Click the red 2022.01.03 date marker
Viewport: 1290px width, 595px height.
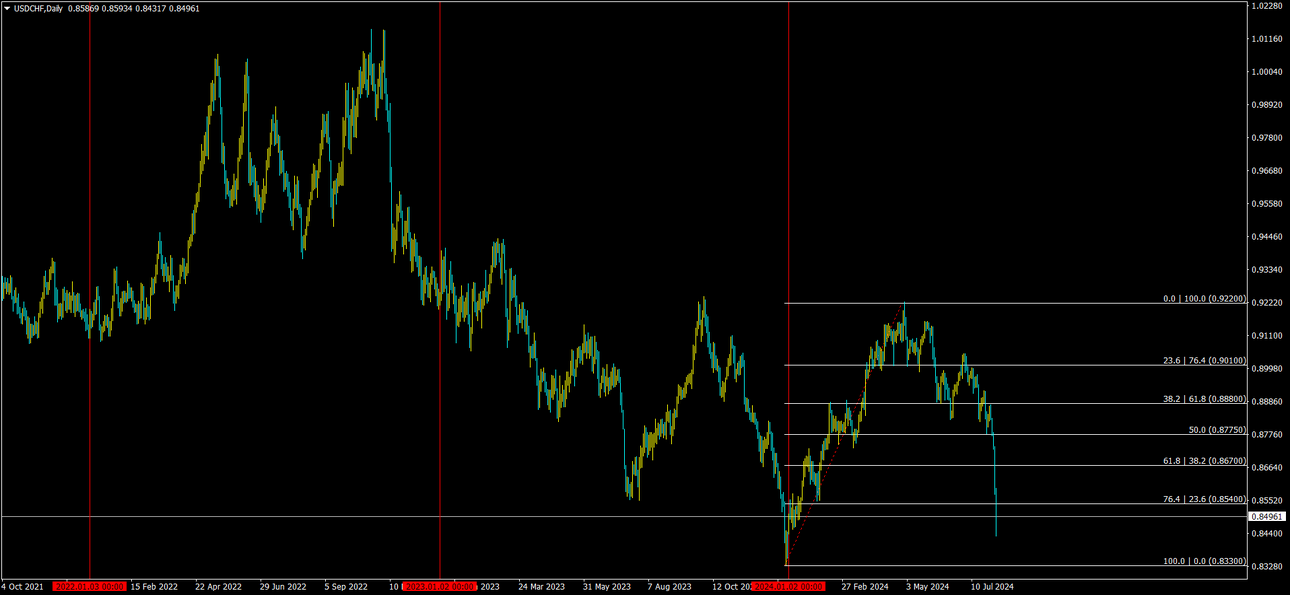click(90, 587)
